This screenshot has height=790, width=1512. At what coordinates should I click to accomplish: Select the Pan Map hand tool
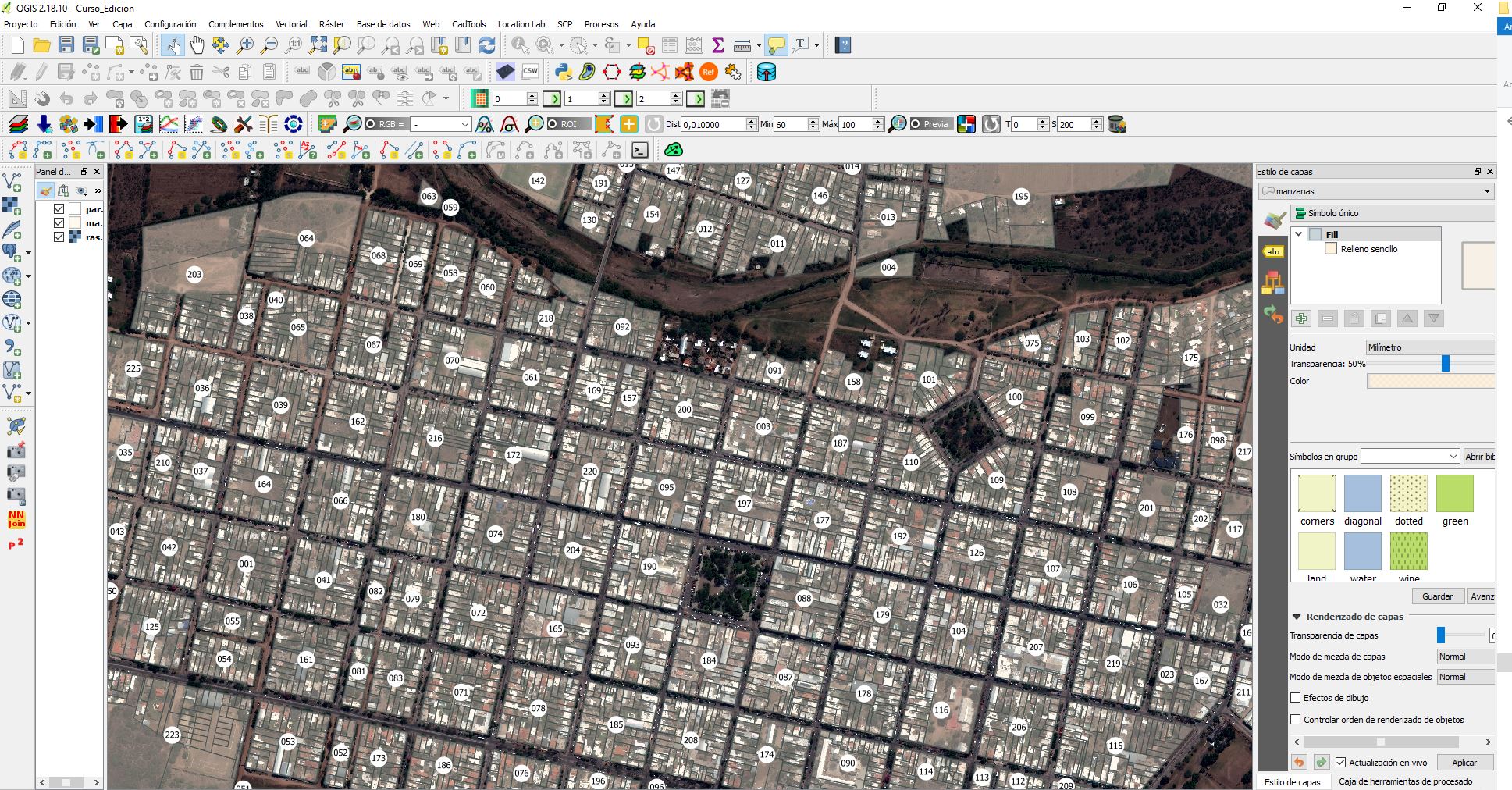coord(197,45)
